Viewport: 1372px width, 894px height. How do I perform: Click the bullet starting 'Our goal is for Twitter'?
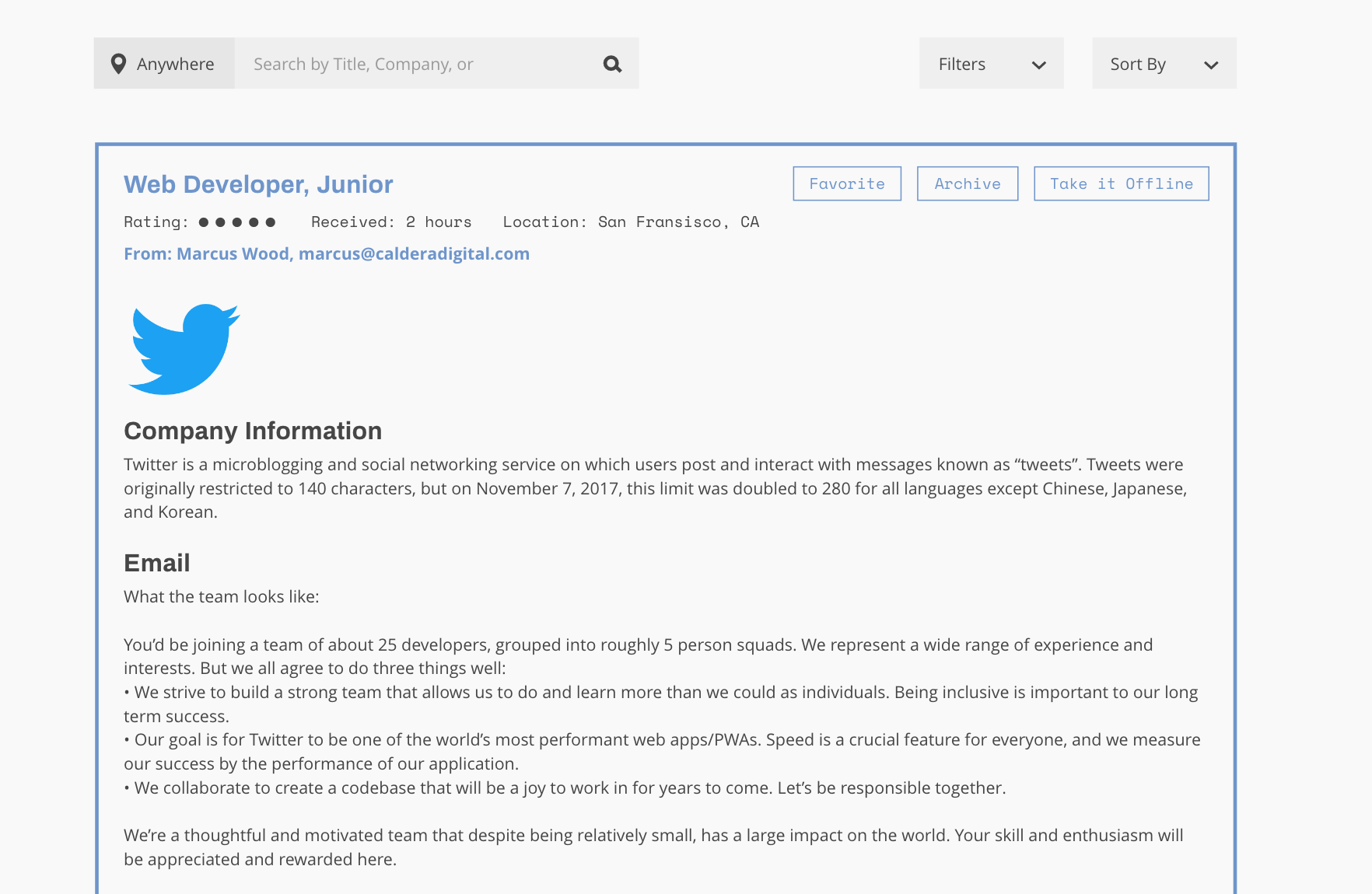[662, 752]
